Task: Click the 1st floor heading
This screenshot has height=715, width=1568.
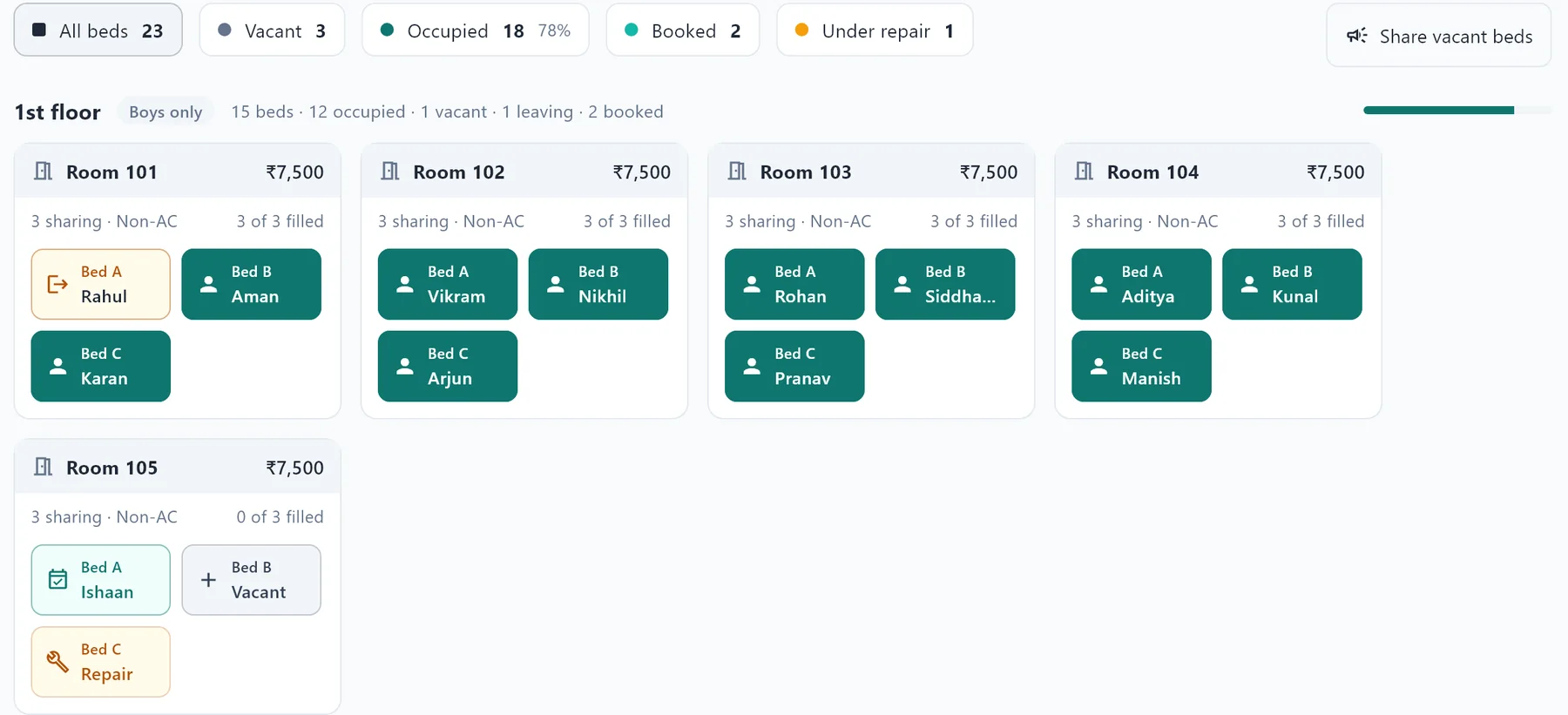Action: 57,112
